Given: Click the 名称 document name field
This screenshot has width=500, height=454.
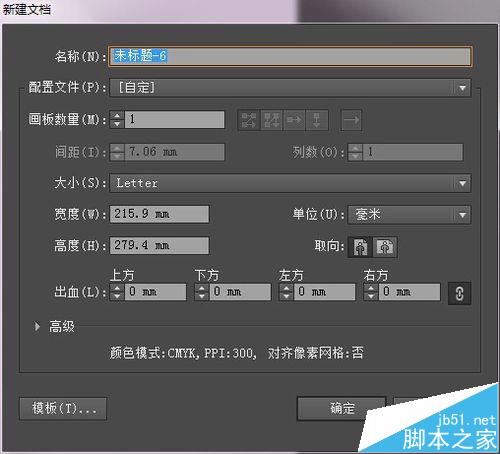Looking at the screenshot, I should coord(290,56).
